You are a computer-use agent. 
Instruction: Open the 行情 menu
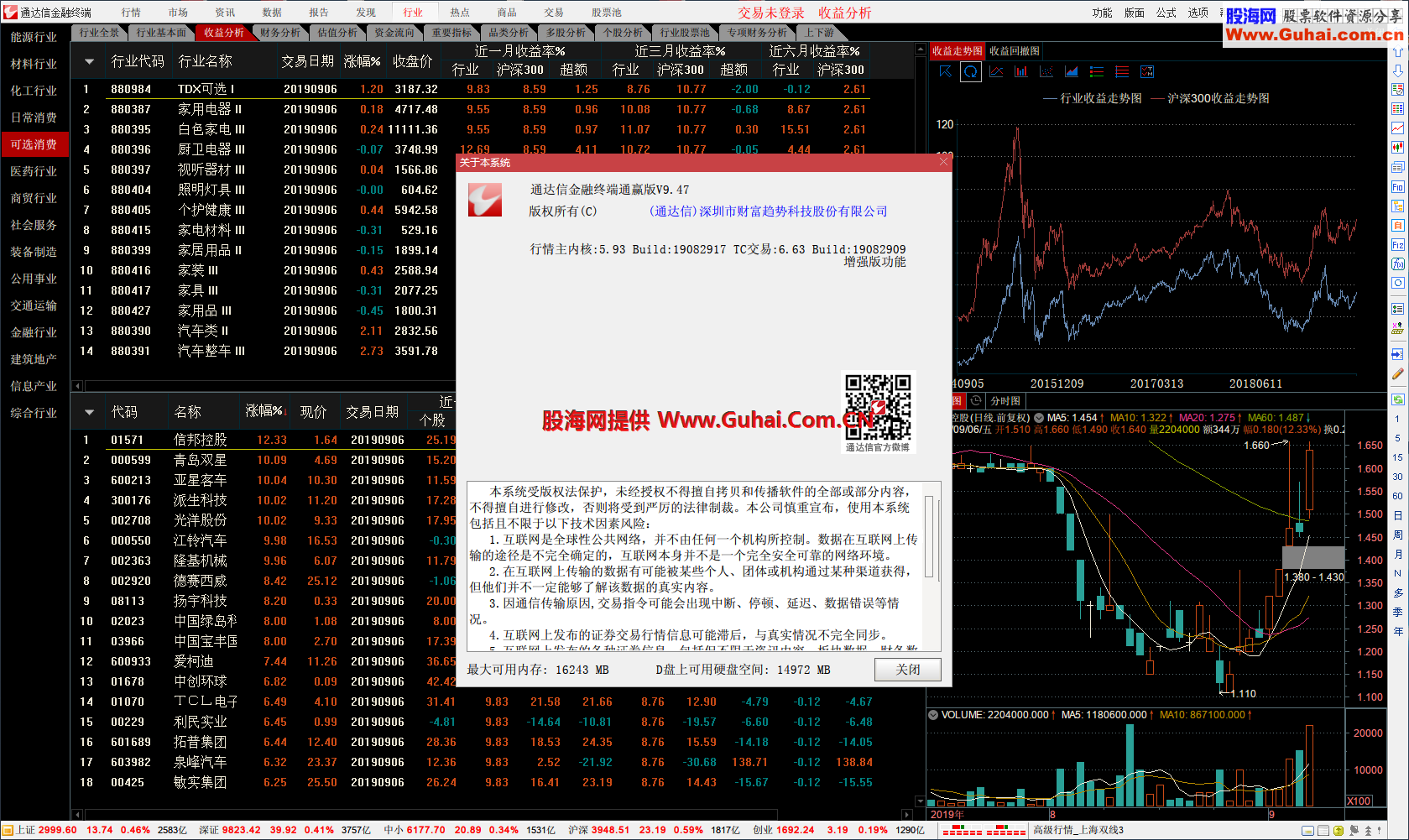pos(131,12)
